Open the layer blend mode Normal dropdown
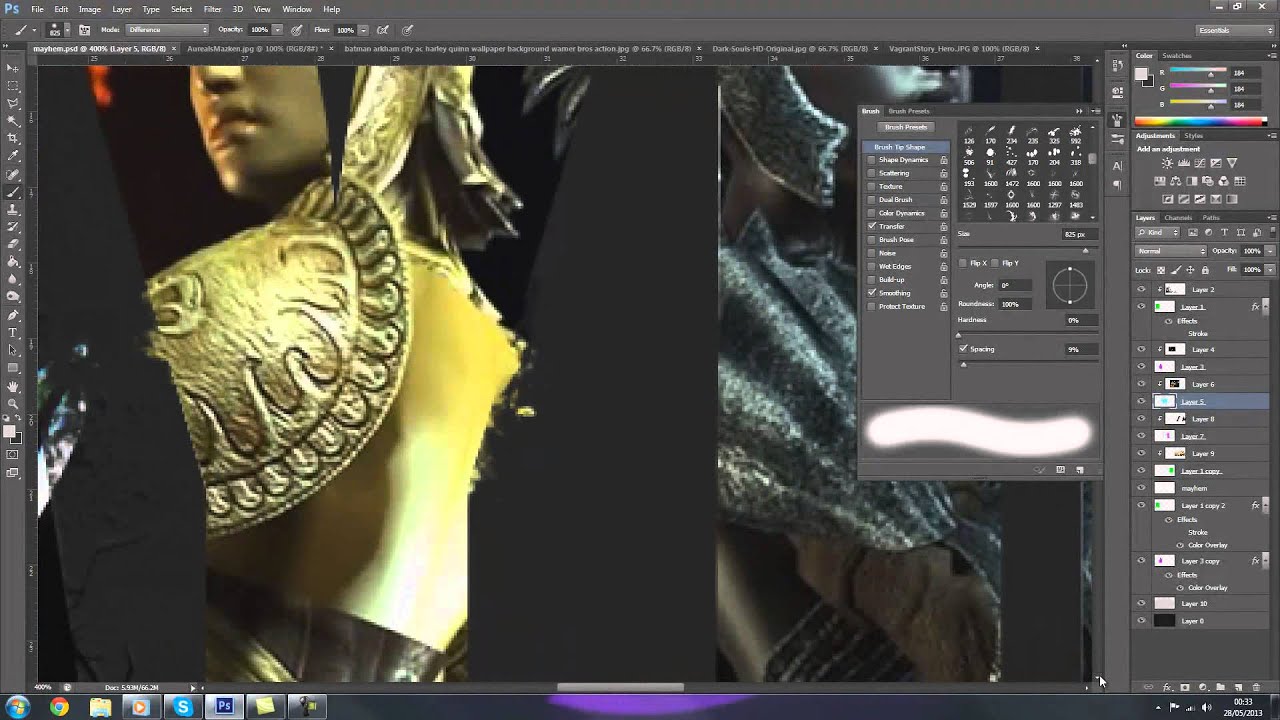 click(x=1171, y=251)
